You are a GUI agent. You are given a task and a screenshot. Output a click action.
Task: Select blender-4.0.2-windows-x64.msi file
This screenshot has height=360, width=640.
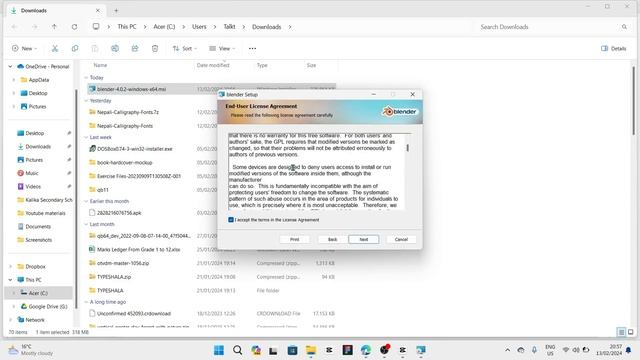click(x=131, y=89)
